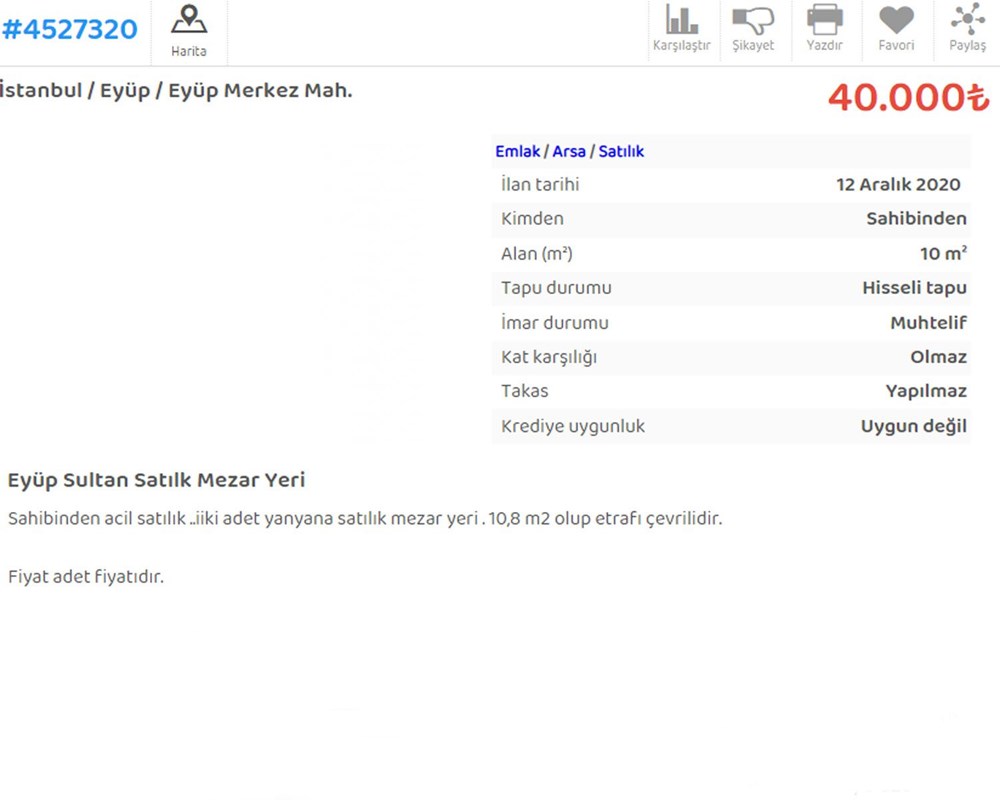Click the Sahibinden value in Kimden row
The width and height of the screenshot is (1000, 800).
916,219
